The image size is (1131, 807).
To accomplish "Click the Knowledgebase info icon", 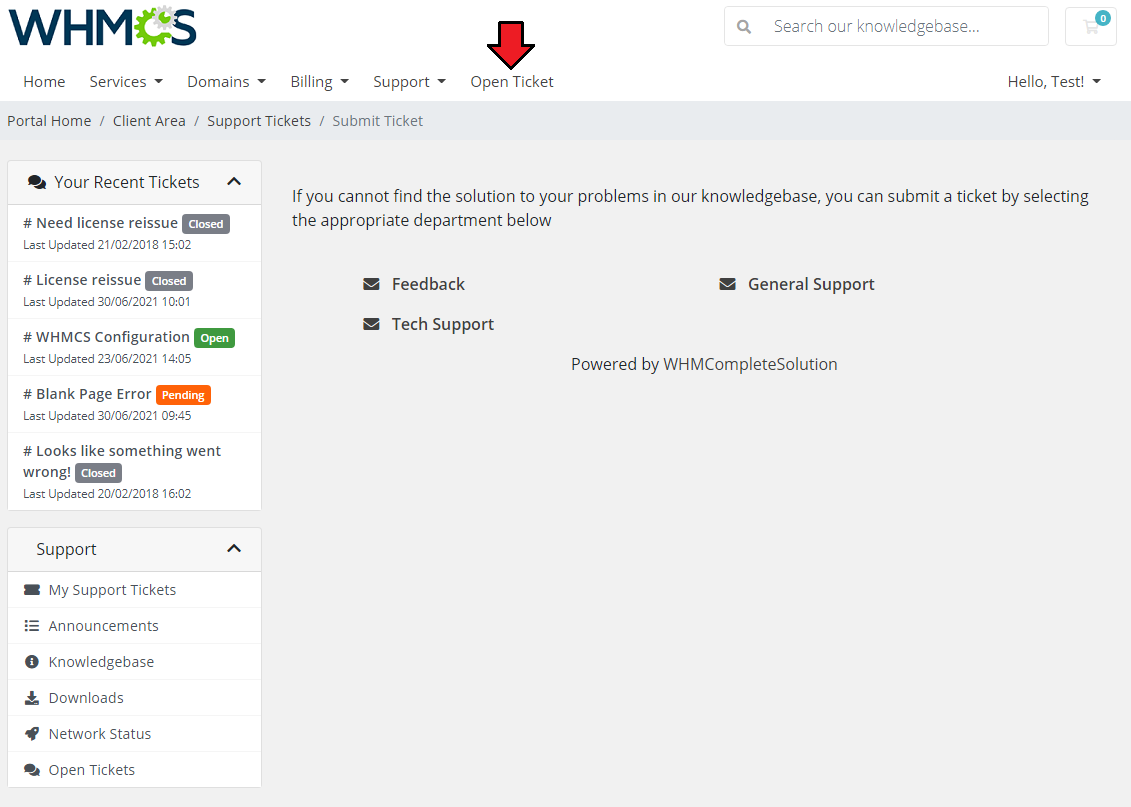I will click(x=32, y=662).
